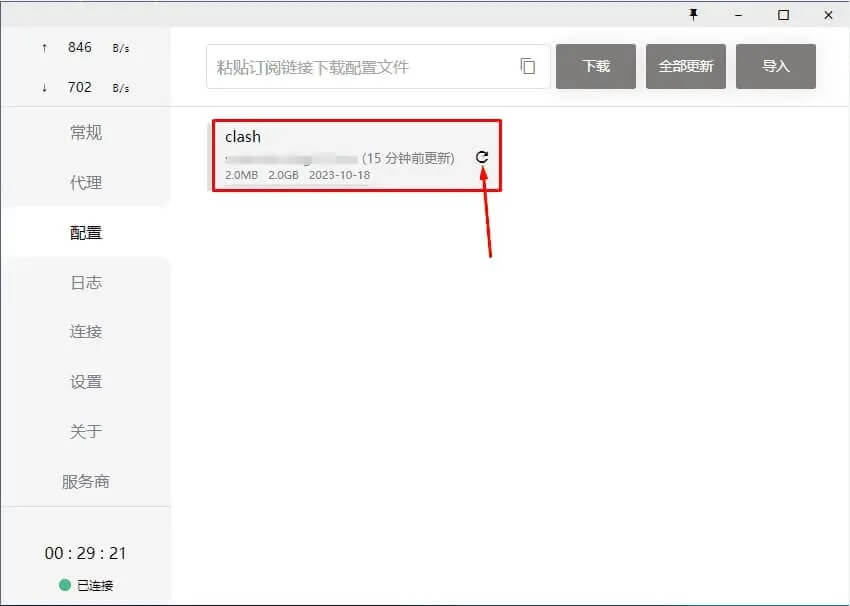Screen dimensions: 850x606
Task: Refresh the clash profile subscription
Action: [x=482, y=157]
